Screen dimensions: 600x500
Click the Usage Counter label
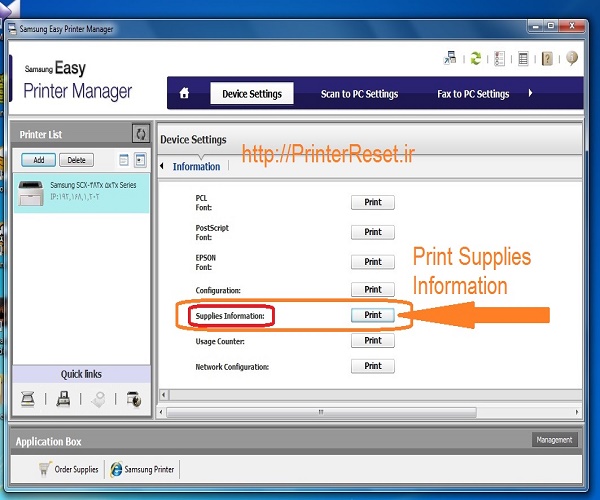point(220,341)
